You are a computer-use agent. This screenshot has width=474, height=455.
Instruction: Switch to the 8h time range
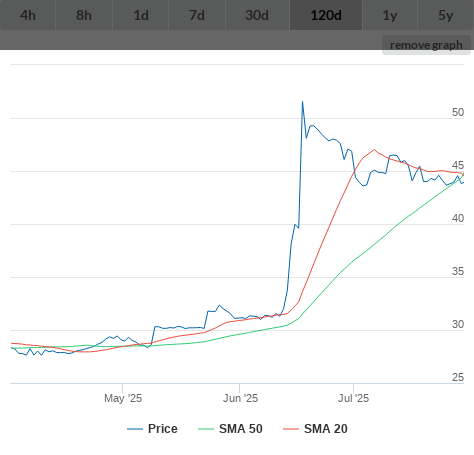84,15
